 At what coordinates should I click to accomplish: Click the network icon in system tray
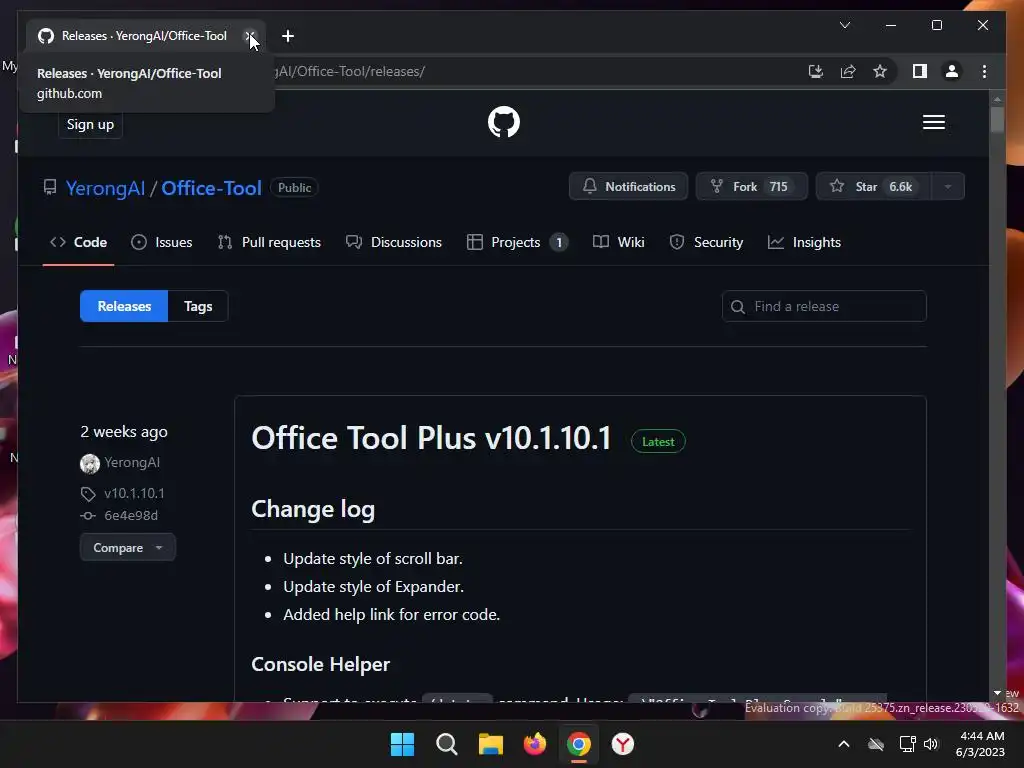tap(907, 744)
